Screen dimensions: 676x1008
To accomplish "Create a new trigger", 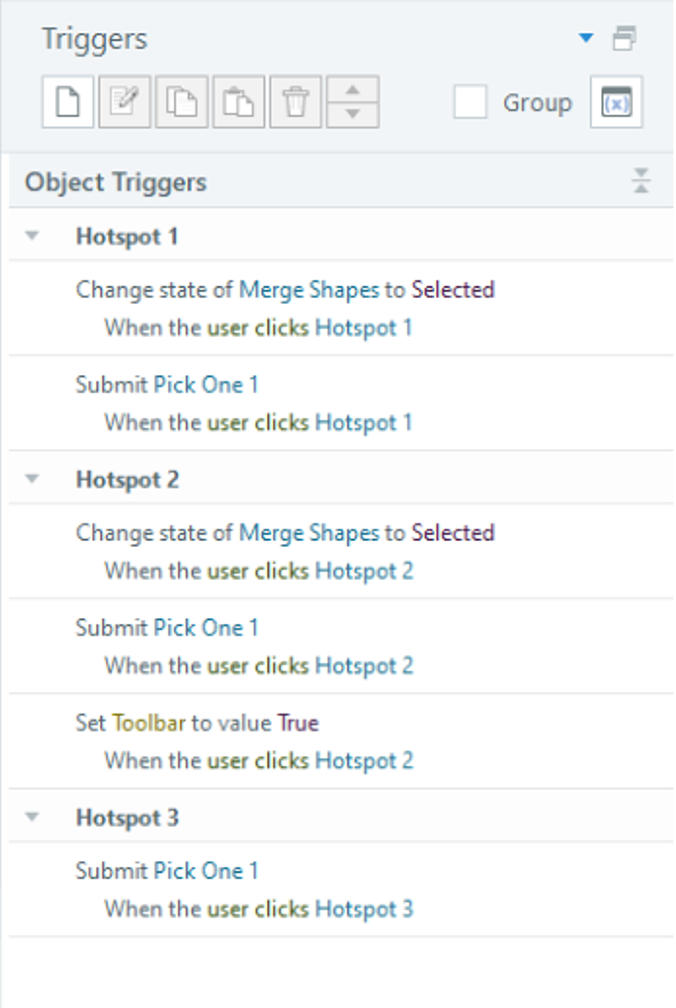I will 66,101.
